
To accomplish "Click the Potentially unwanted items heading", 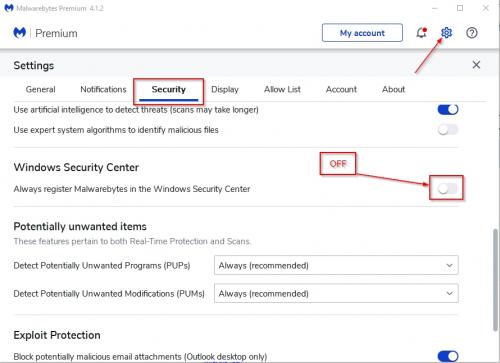I will pyautogui.click(x=80, y=227).
